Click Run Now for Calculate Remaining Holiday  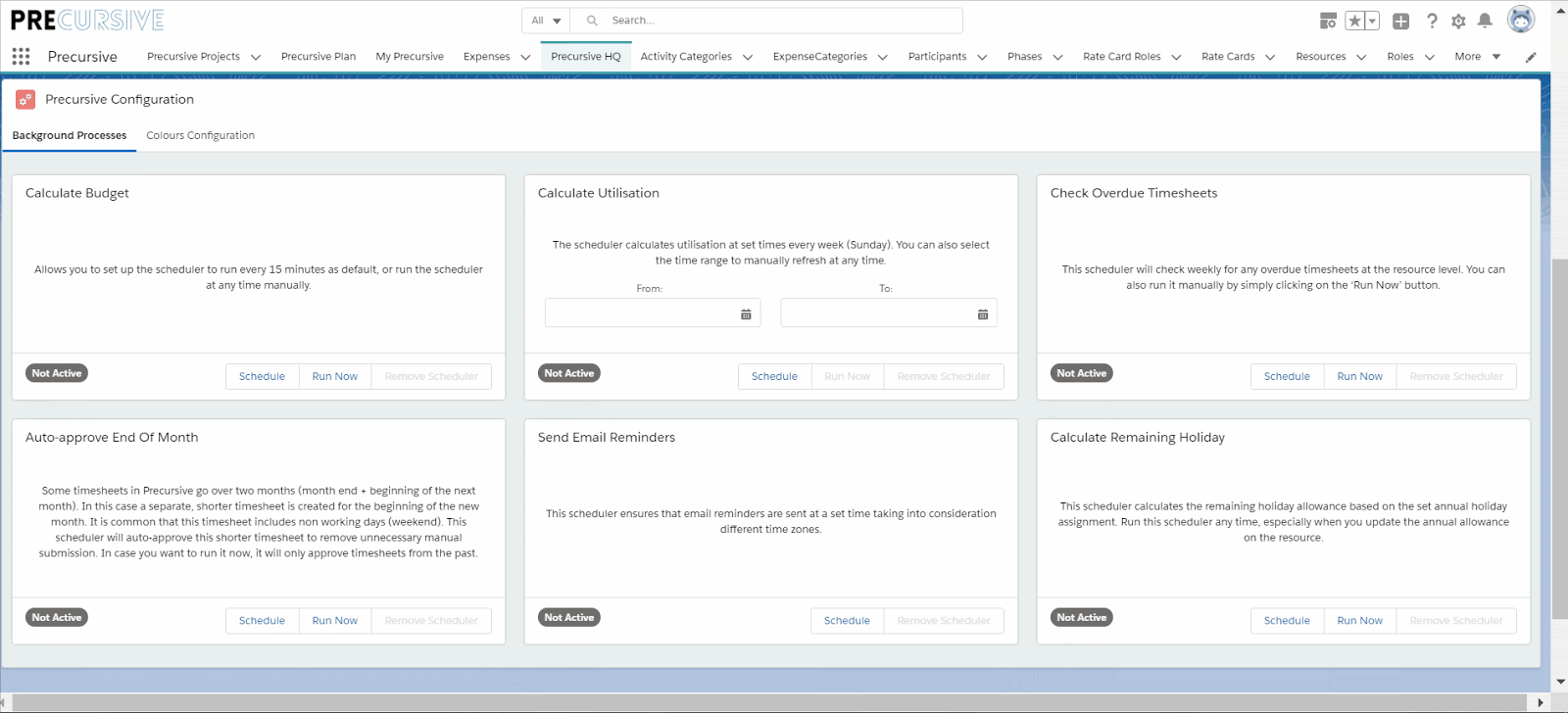coord(1360,621)
